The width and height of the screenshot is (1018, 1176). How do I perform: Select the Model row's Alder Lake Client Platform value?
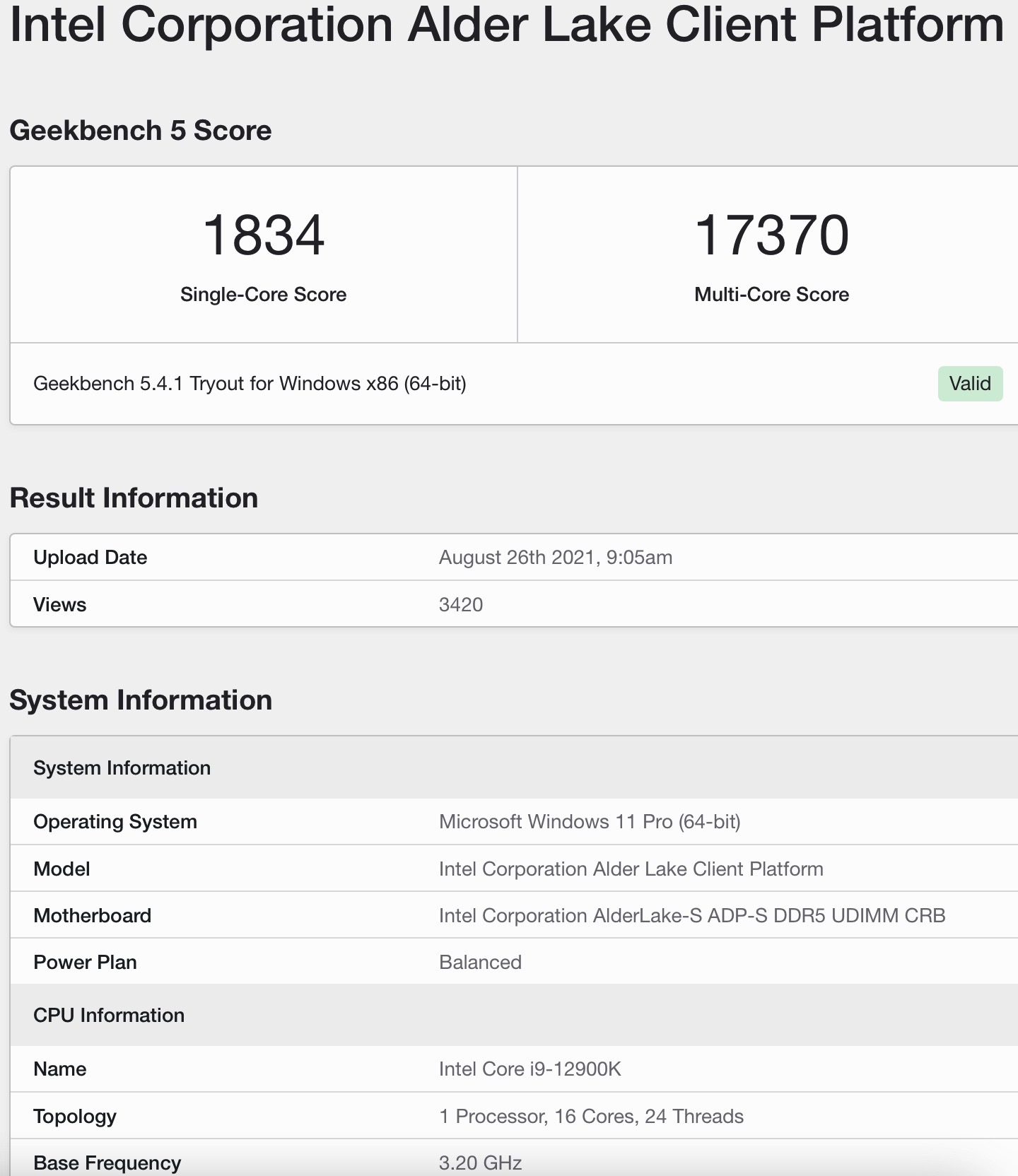pos(631,869)
